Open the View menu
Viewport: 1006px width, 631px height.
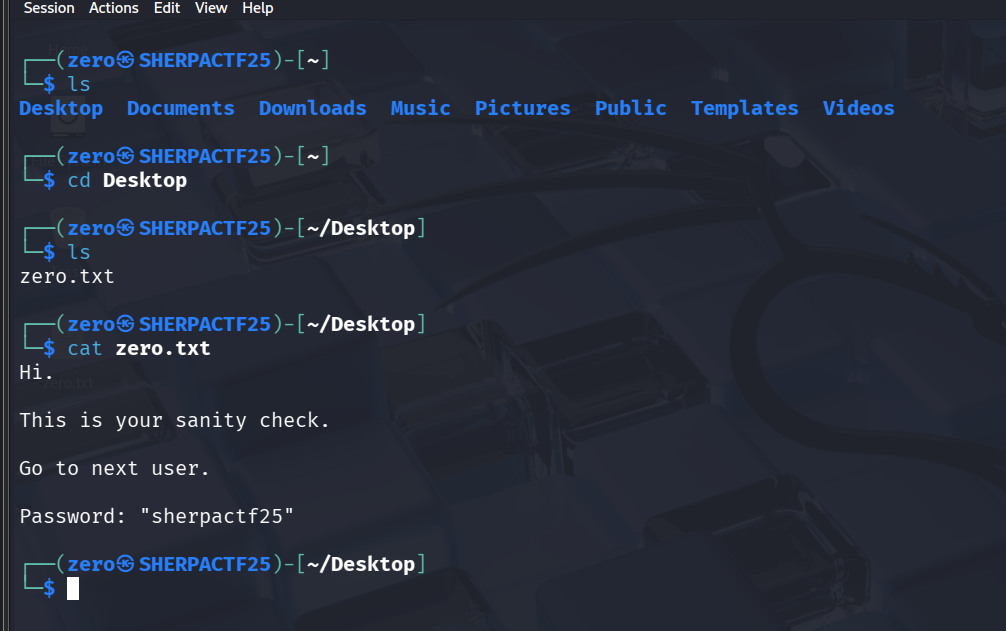[x=211, y=8]
